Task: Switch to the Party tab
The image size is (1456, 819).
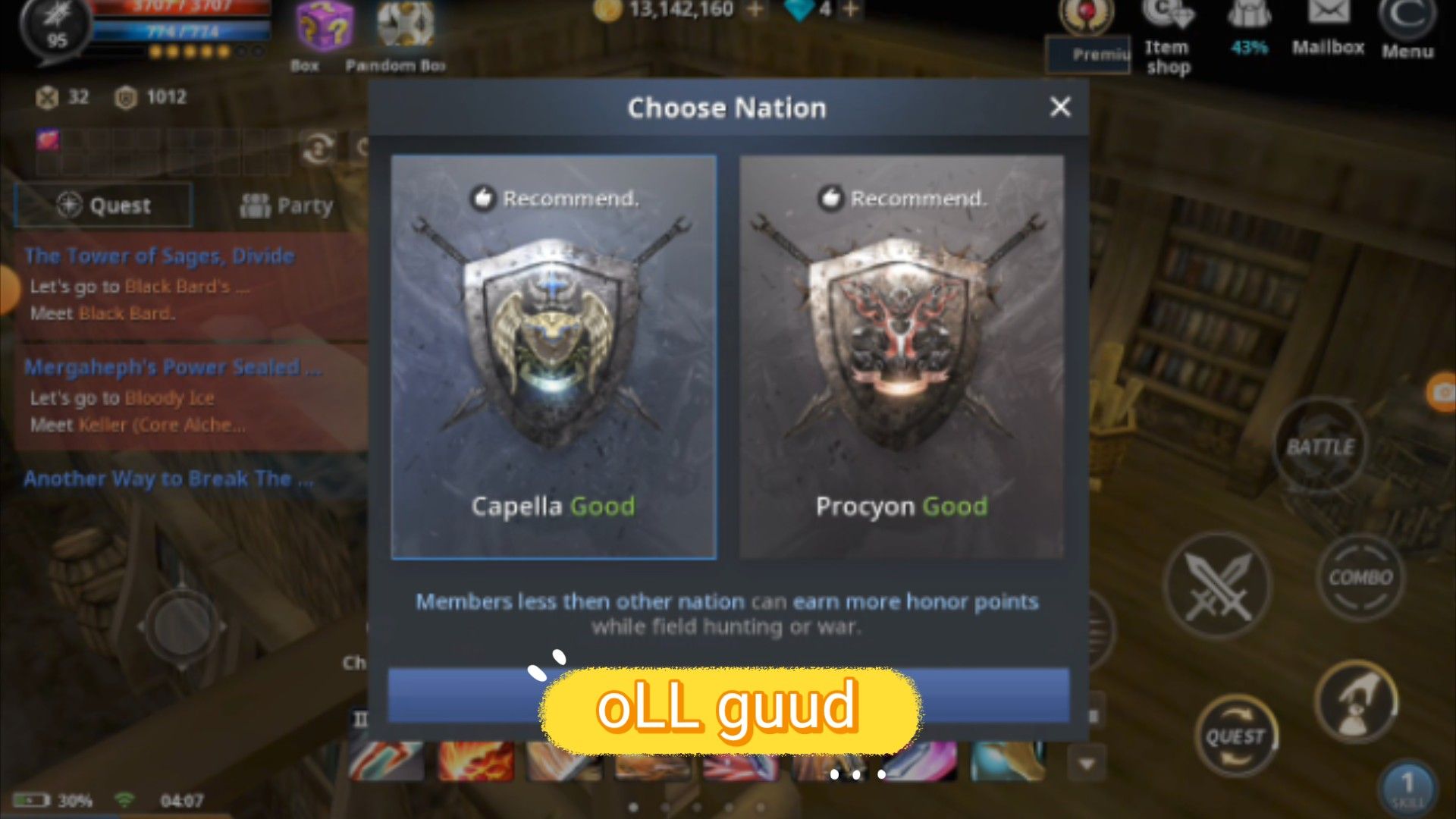Action: pos(286,205)
